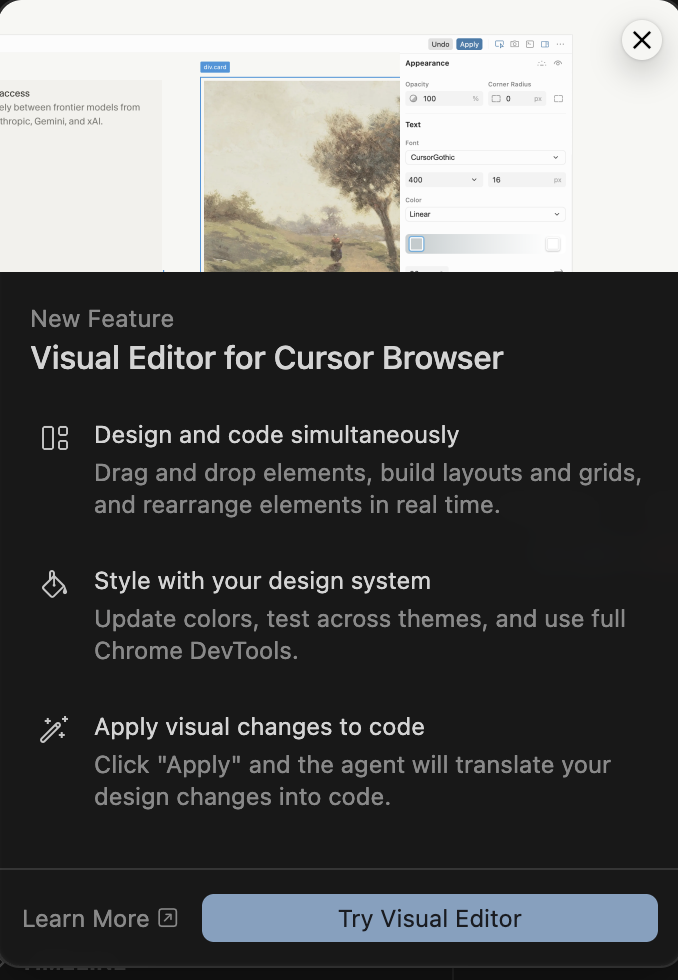The width and height of the screenshot is (678, 980).
Task: Select the white gradient color stop
Action: [x=553, y=244]
